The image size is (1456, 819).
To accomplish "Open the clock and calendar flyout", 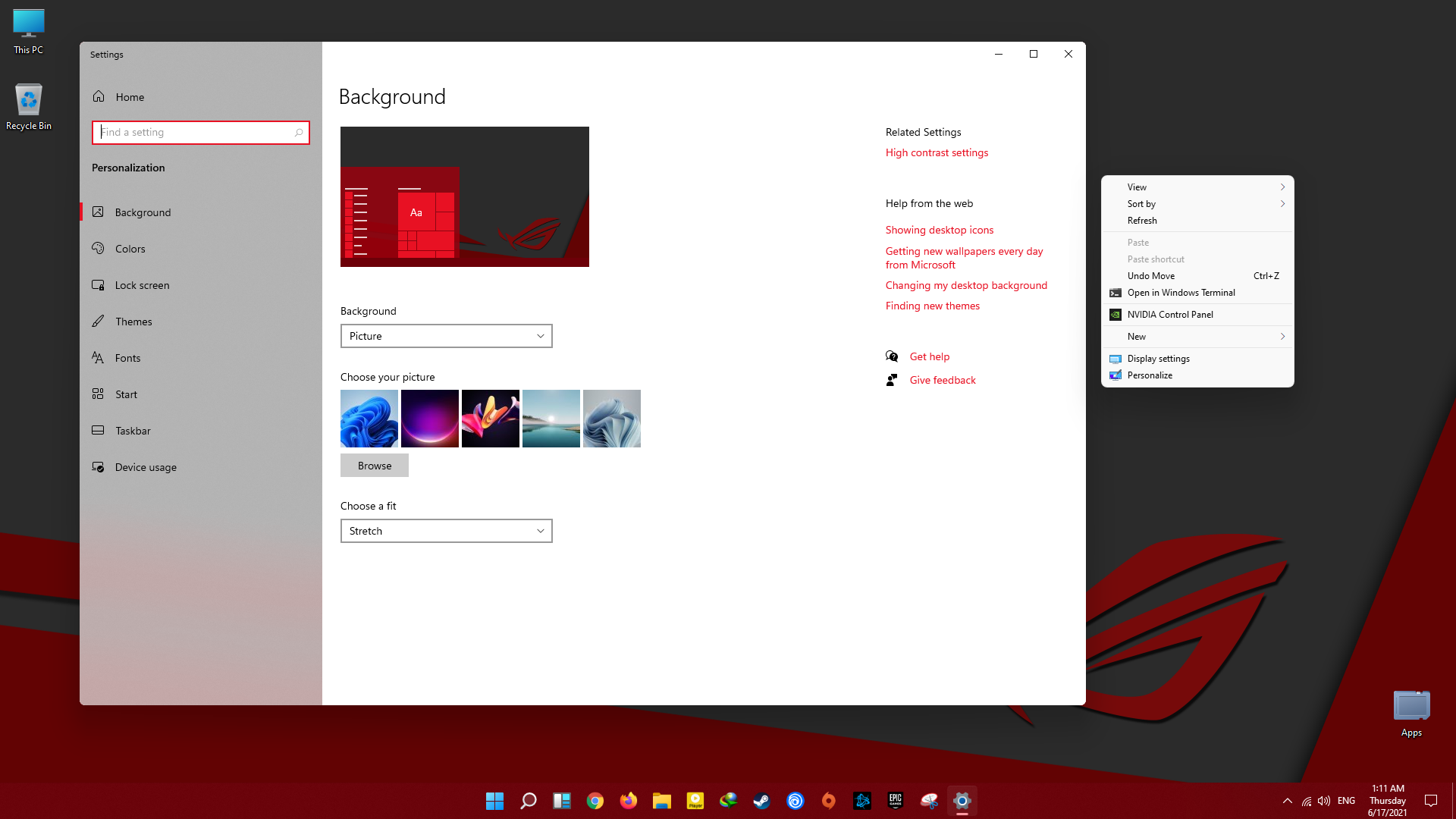I will [1388, 801].
